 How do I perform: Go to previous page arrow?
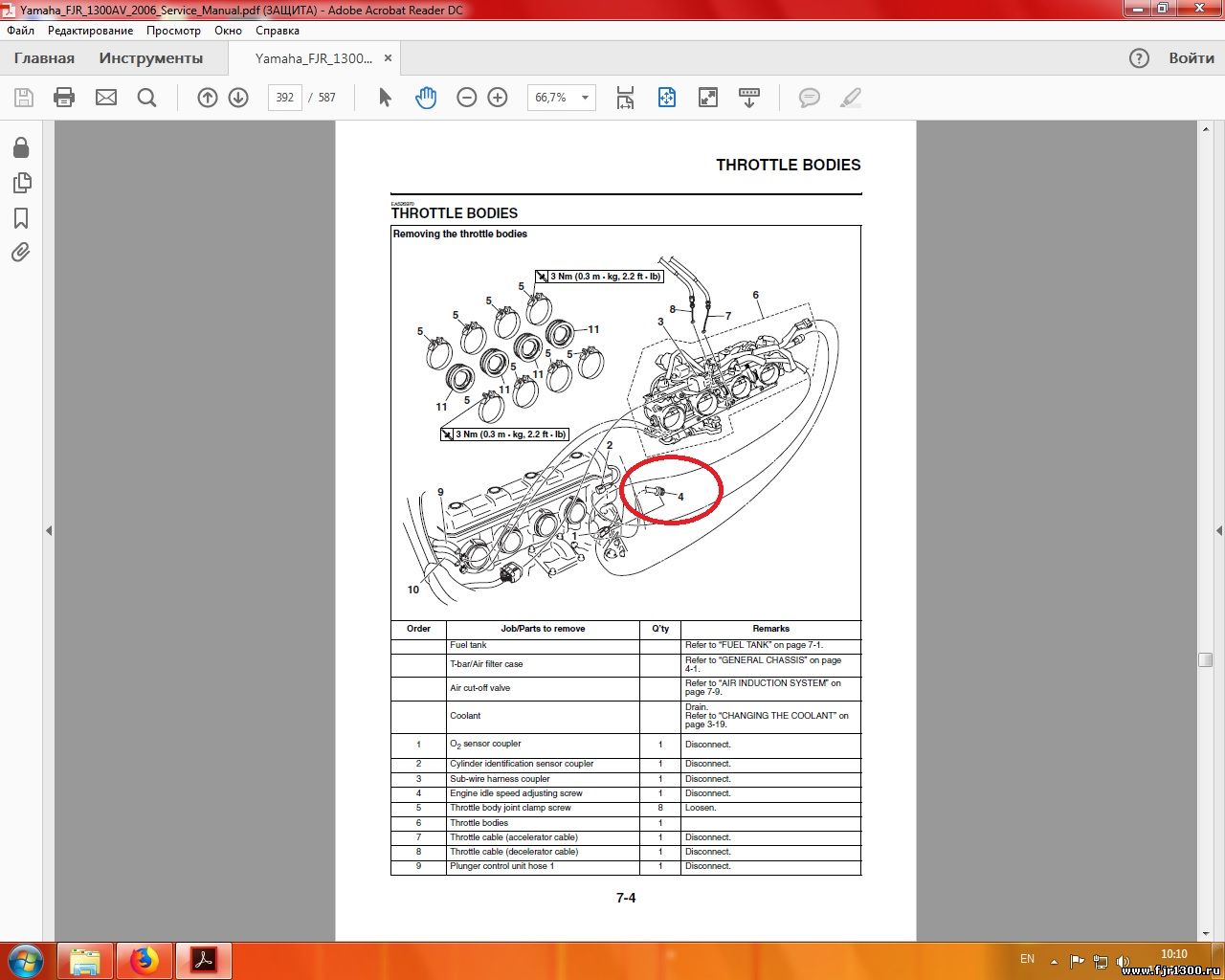pyautogui.click(x=208, y=98)
